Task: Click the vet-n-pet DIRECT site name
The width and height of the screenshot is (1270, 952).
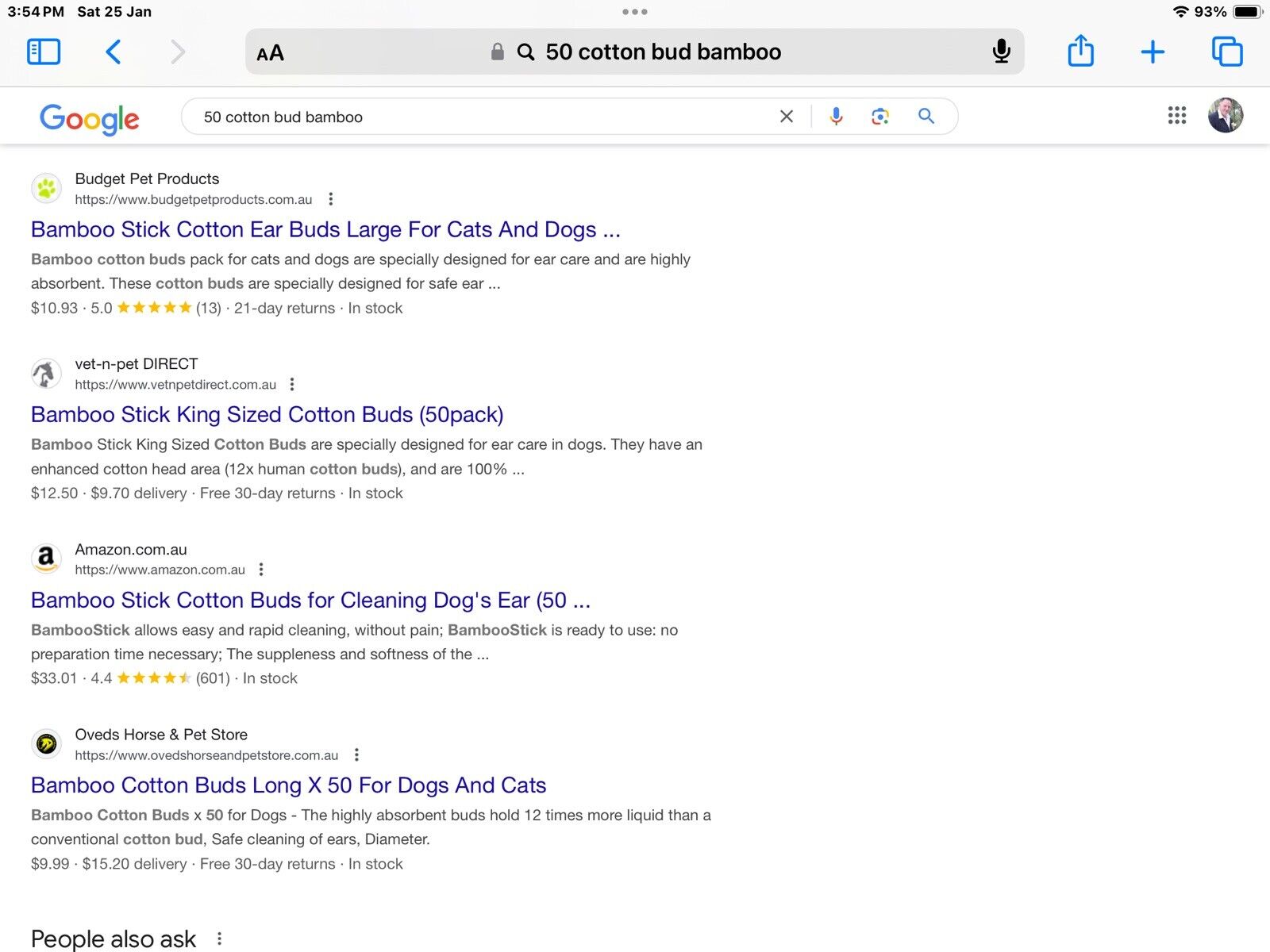Action: point(137,364)
